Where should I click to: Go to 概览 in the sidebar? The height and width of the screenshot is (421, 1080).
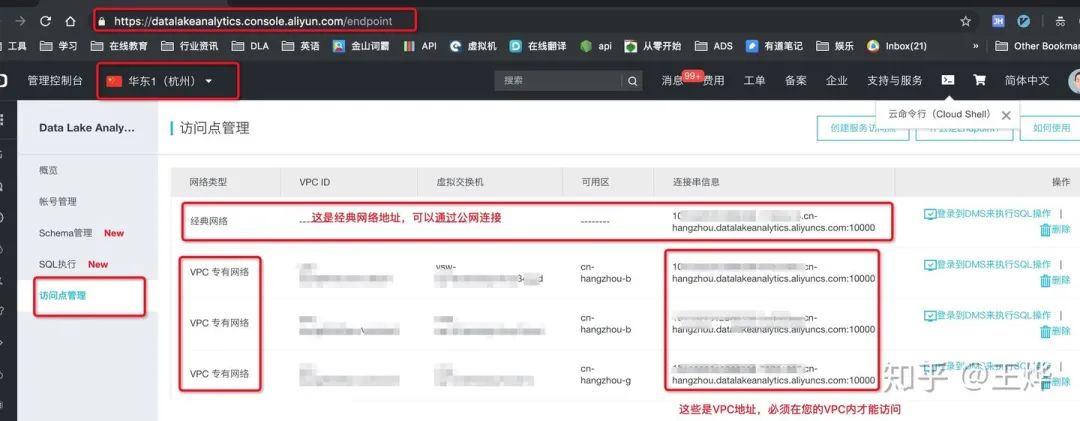point(49,170)
